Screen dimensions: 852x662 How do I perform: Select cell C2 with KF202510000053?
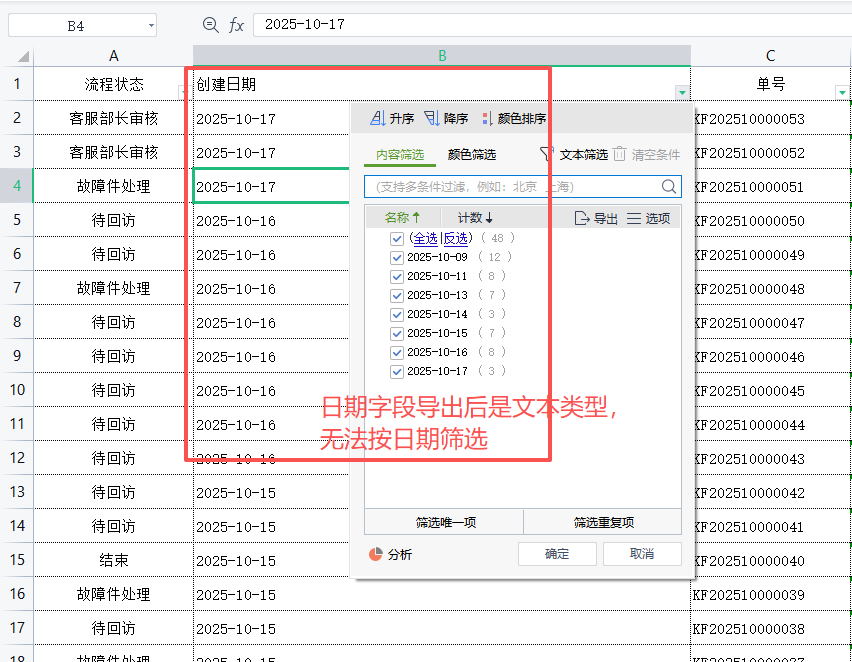[x=770, y=118]
